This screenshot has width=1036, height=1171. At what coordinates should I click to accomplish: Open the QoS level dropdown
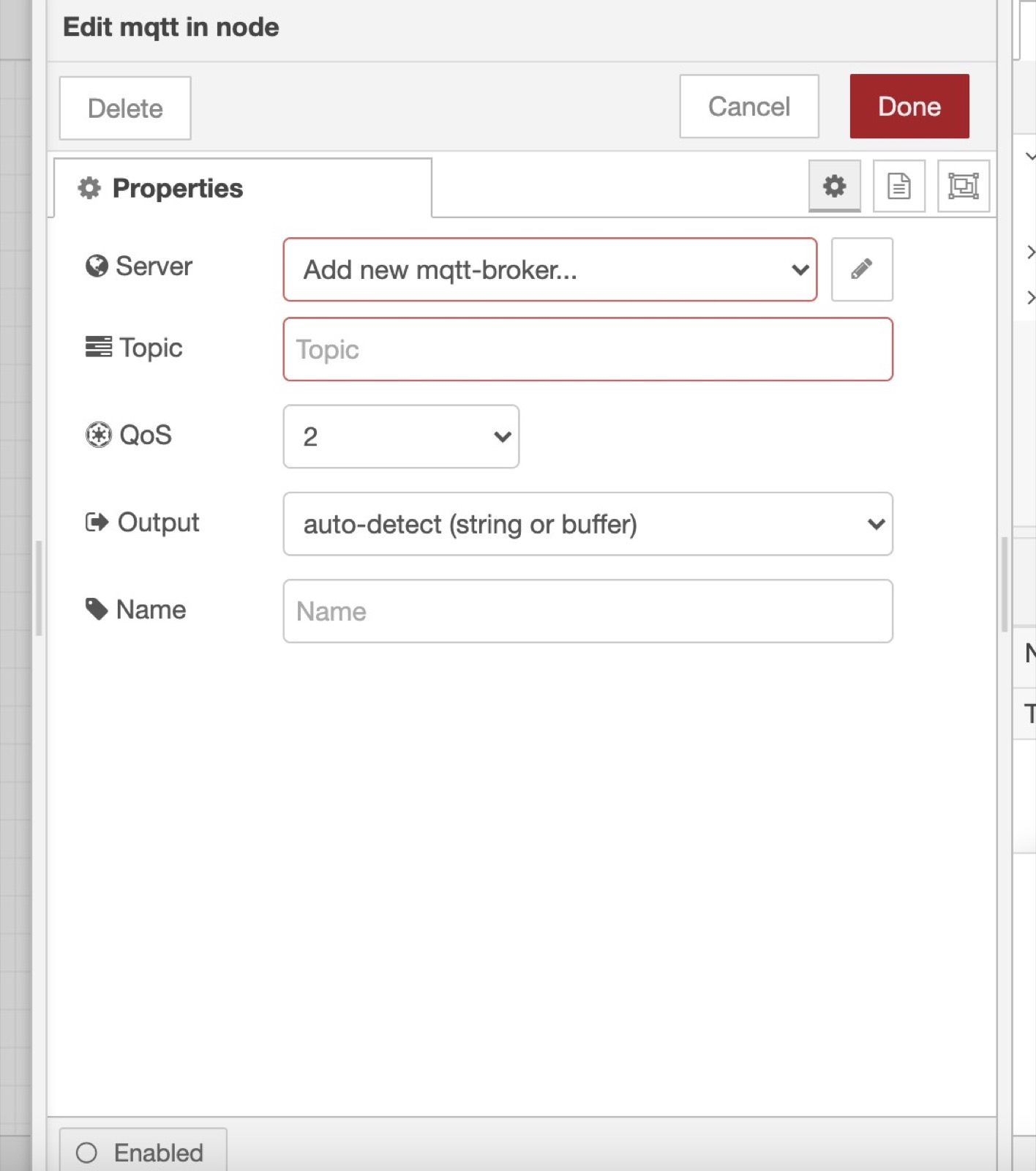pyautogui.click(x=401, y=437)
